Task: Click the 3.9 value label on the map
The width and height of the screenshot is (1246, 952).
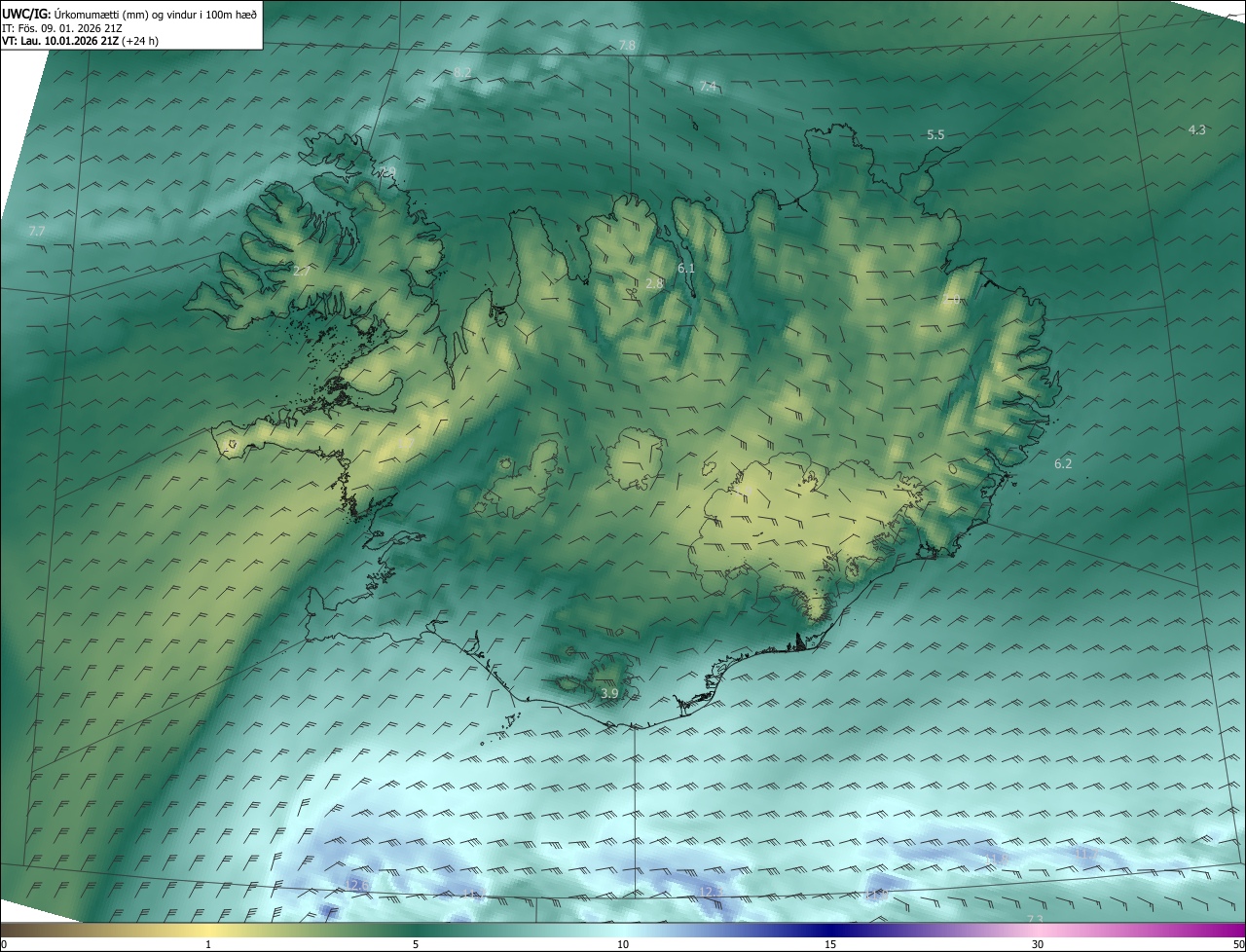Action: click(x=609, y=693)
